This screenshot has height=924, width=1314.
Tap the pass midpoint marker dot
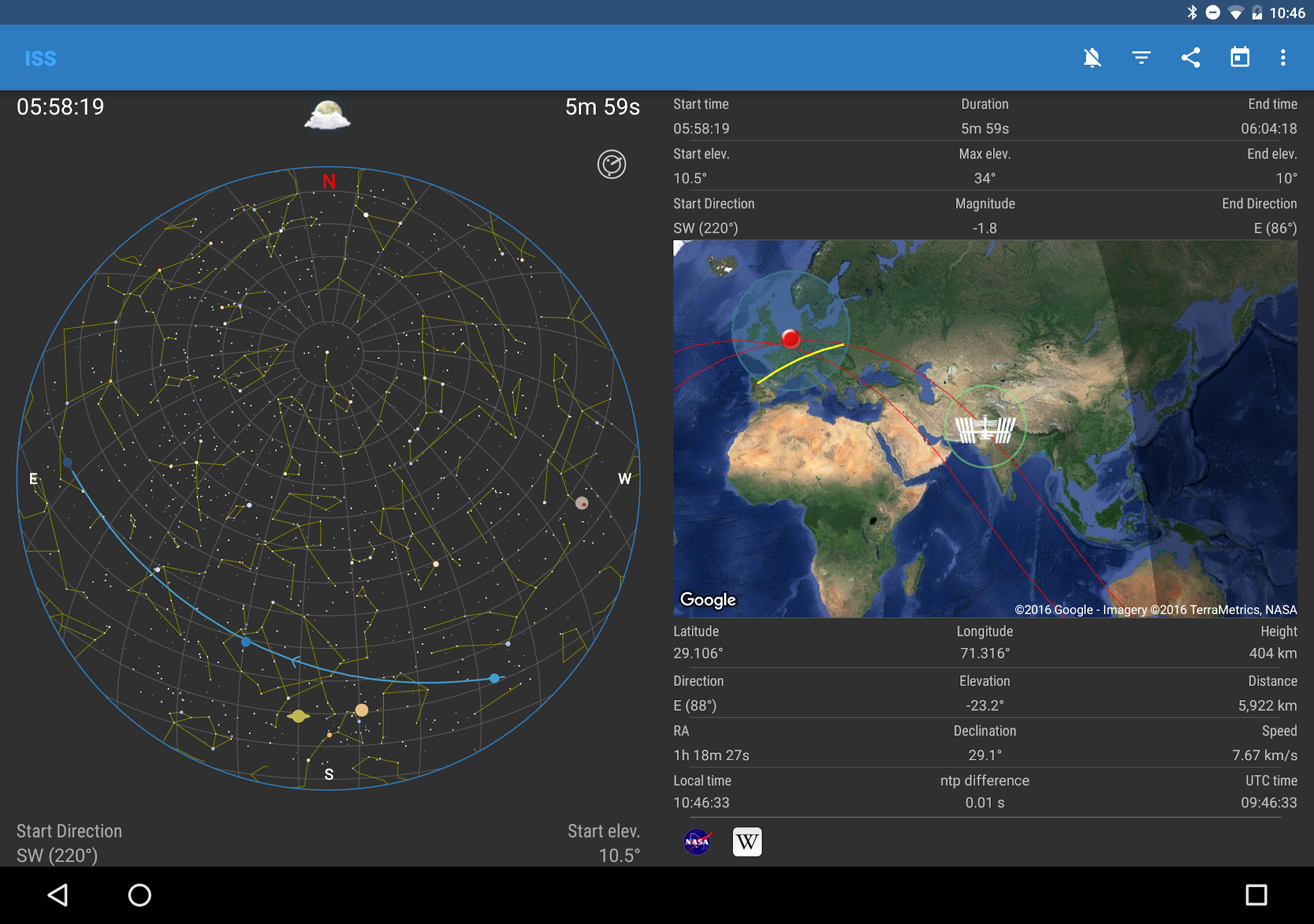(246, 642)
